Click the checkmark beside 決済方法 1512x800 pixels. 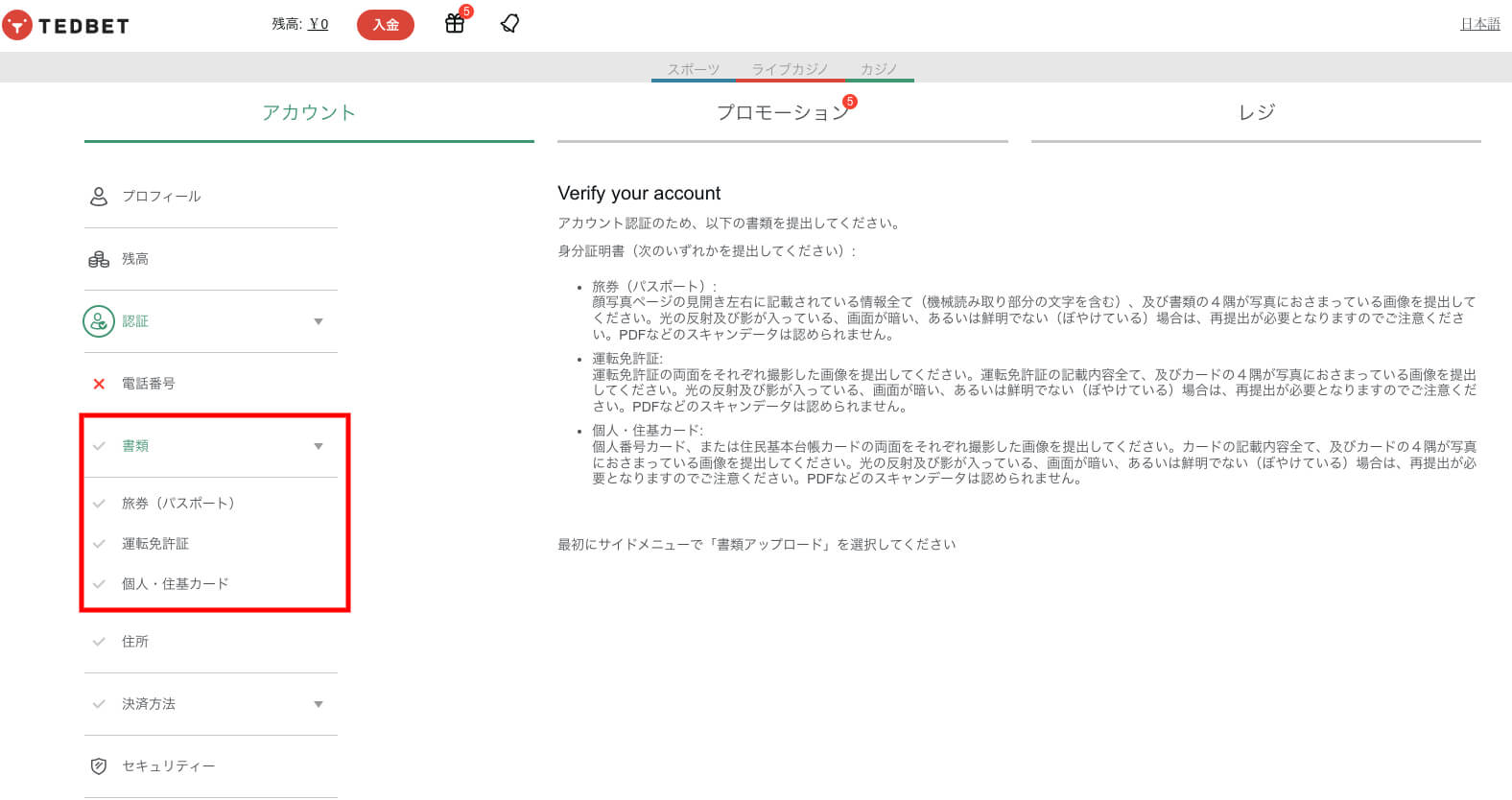click(99, 704)
